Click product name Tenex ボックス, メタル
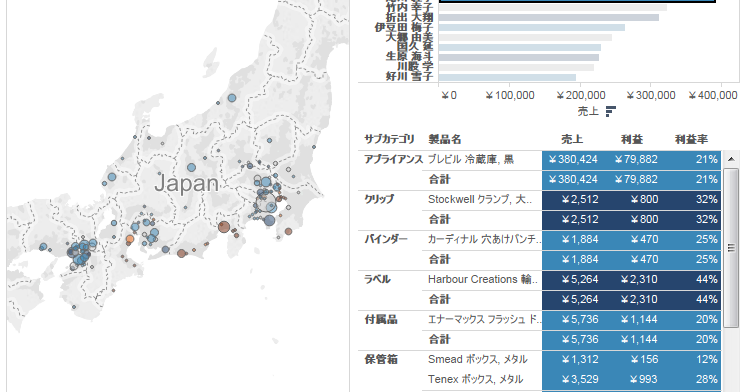This screenshot has height=392, width=746. pyautogui.click(x=475, y=379)
